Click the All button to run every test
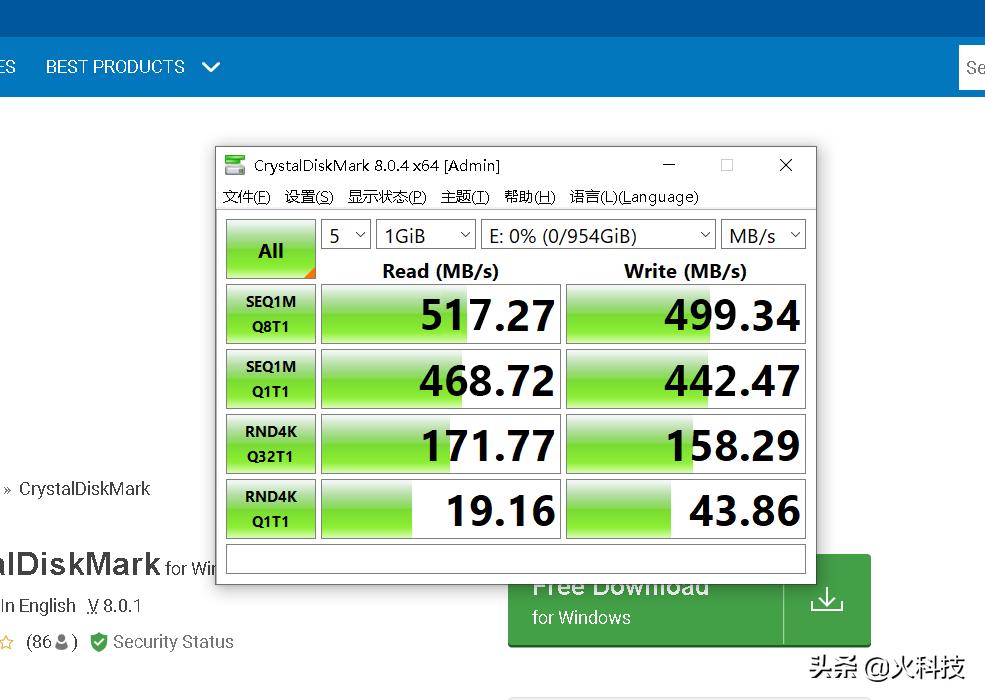This screenshot has height=700, width=985. click(x=270, y=249)
